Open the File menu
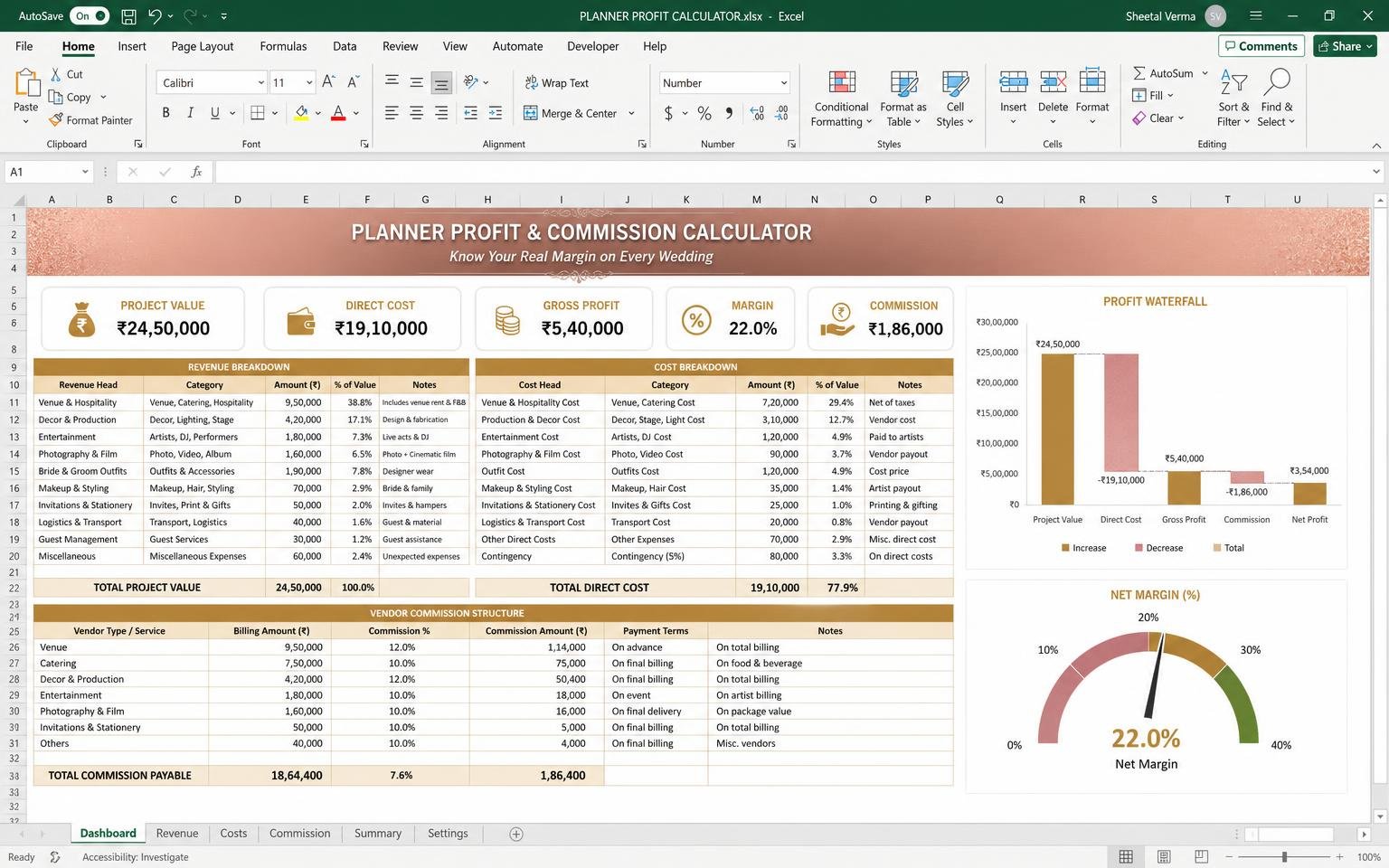1389x868 pixels. click(x=24, y=46)
